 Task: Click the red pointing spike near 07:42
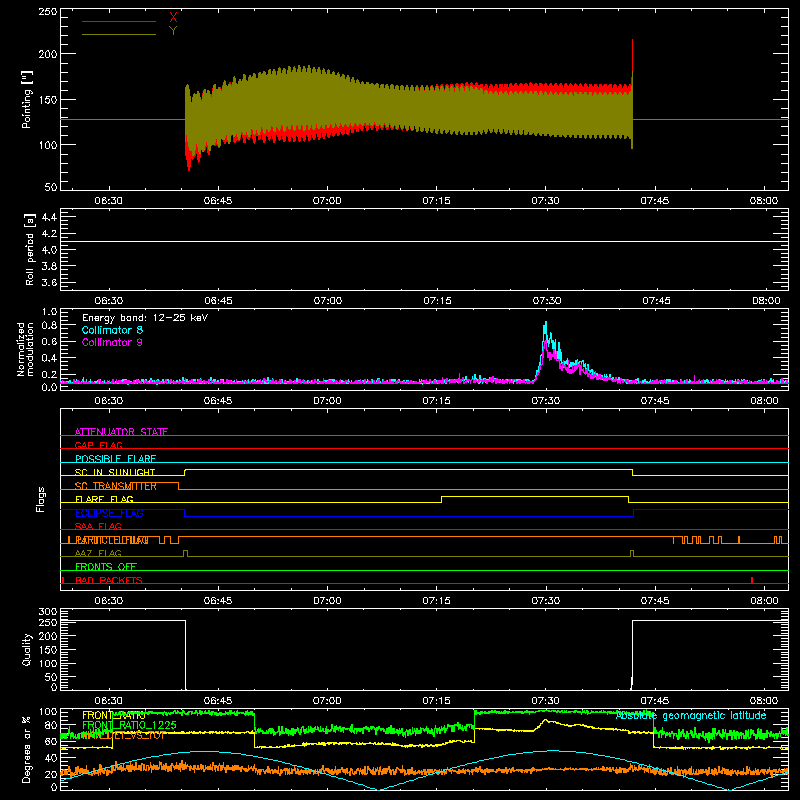633,57
